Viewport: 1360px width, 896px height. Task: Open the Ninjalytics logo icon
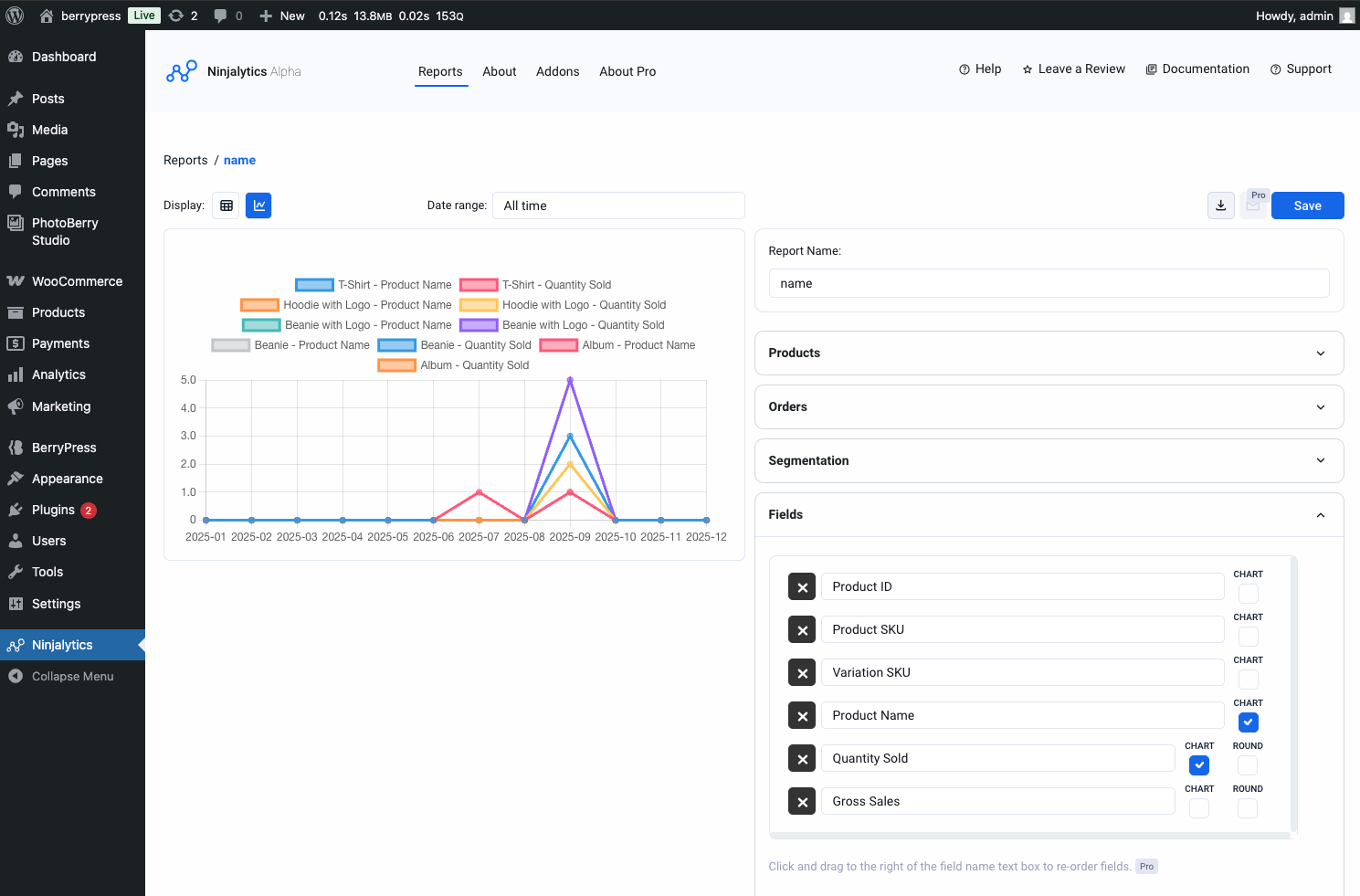click(x=181, y=70)
